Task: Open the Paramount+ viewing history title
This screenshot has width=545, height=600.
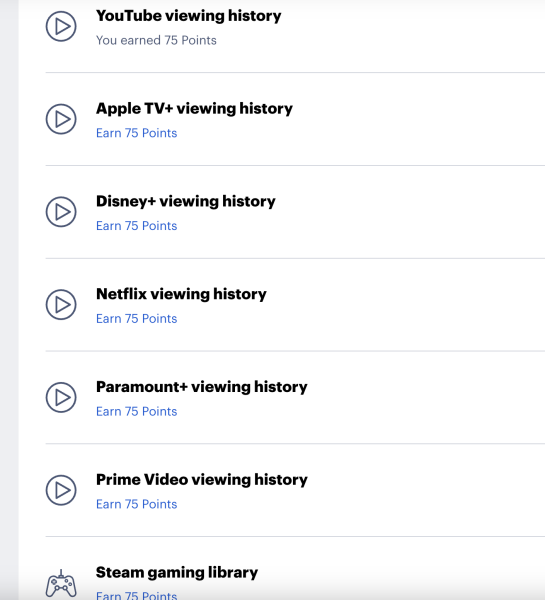Action: click(x=202, y=387)
